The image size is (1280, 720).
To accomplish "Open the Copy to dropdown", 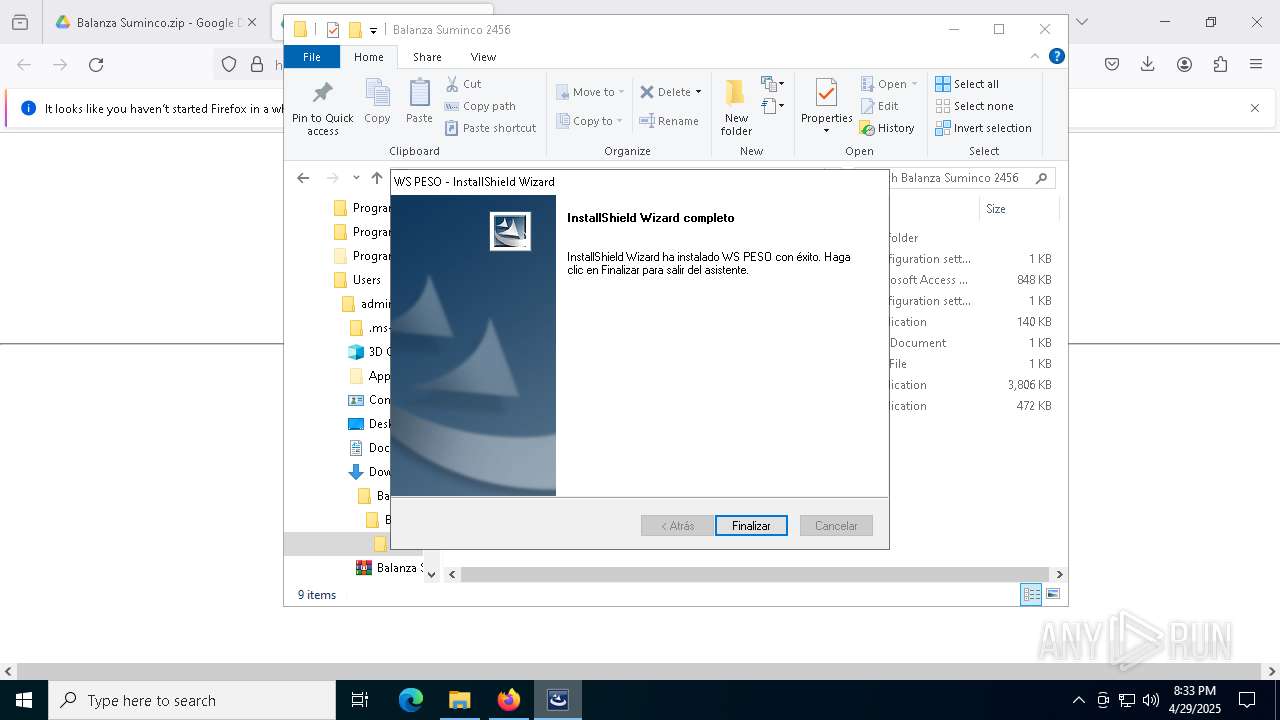I will pyautogui.click(x=589, y=121).
